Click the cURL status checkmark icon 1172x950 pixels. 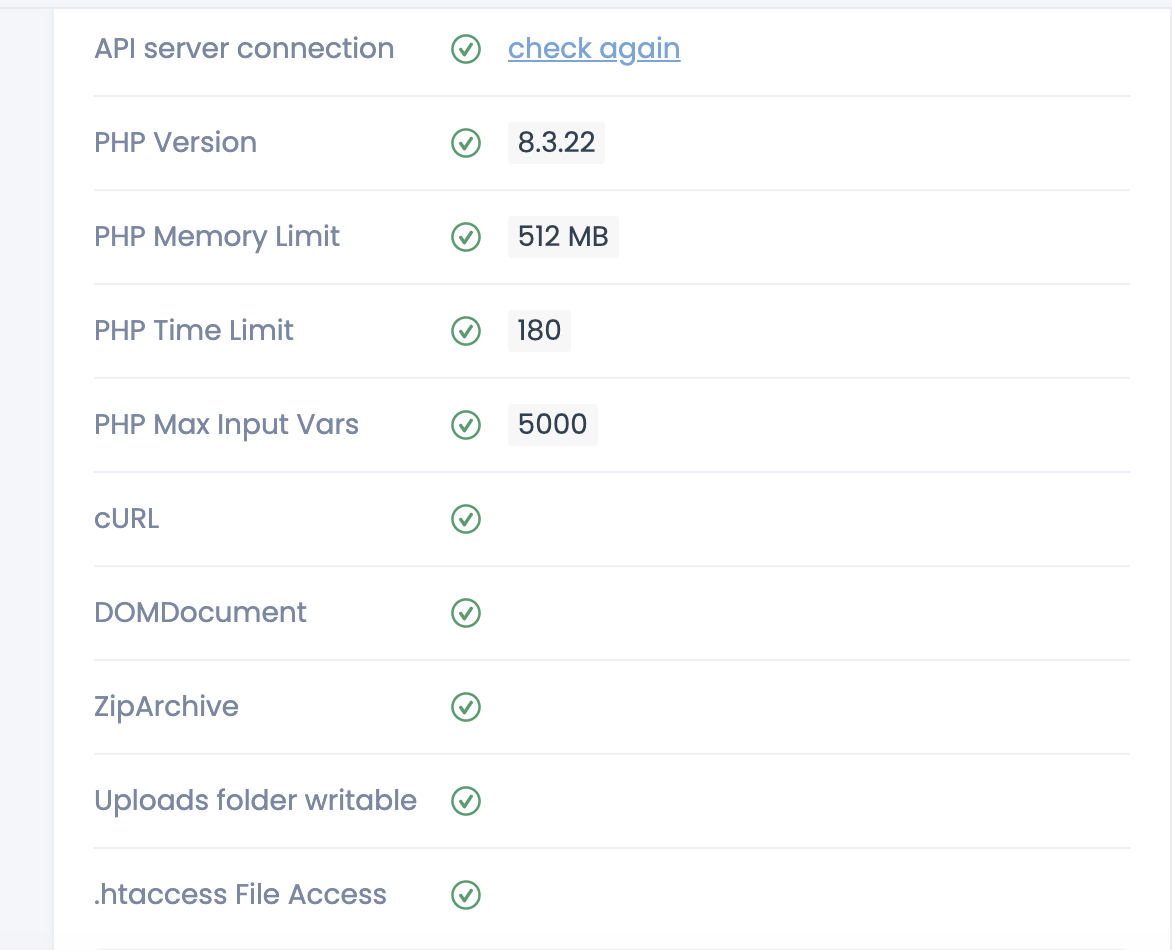[x=466, y=519]
